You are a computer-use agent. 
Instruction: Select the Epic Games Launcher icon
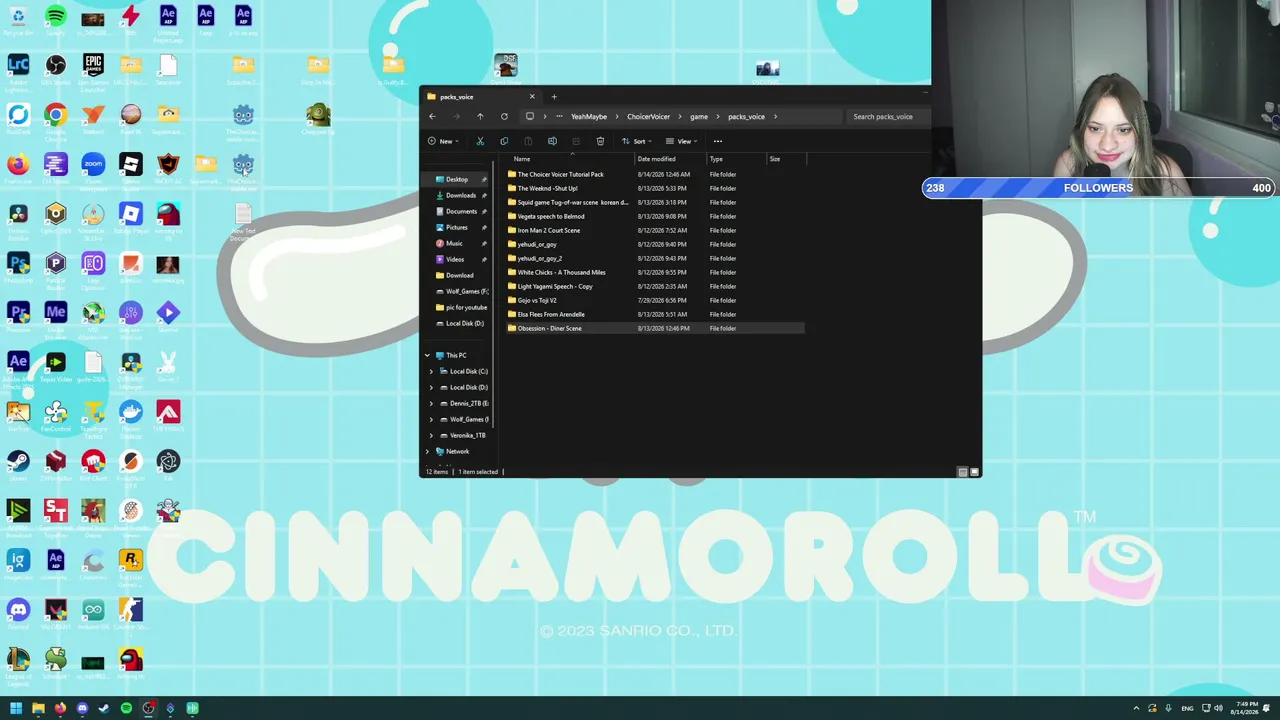coord(93,66)
